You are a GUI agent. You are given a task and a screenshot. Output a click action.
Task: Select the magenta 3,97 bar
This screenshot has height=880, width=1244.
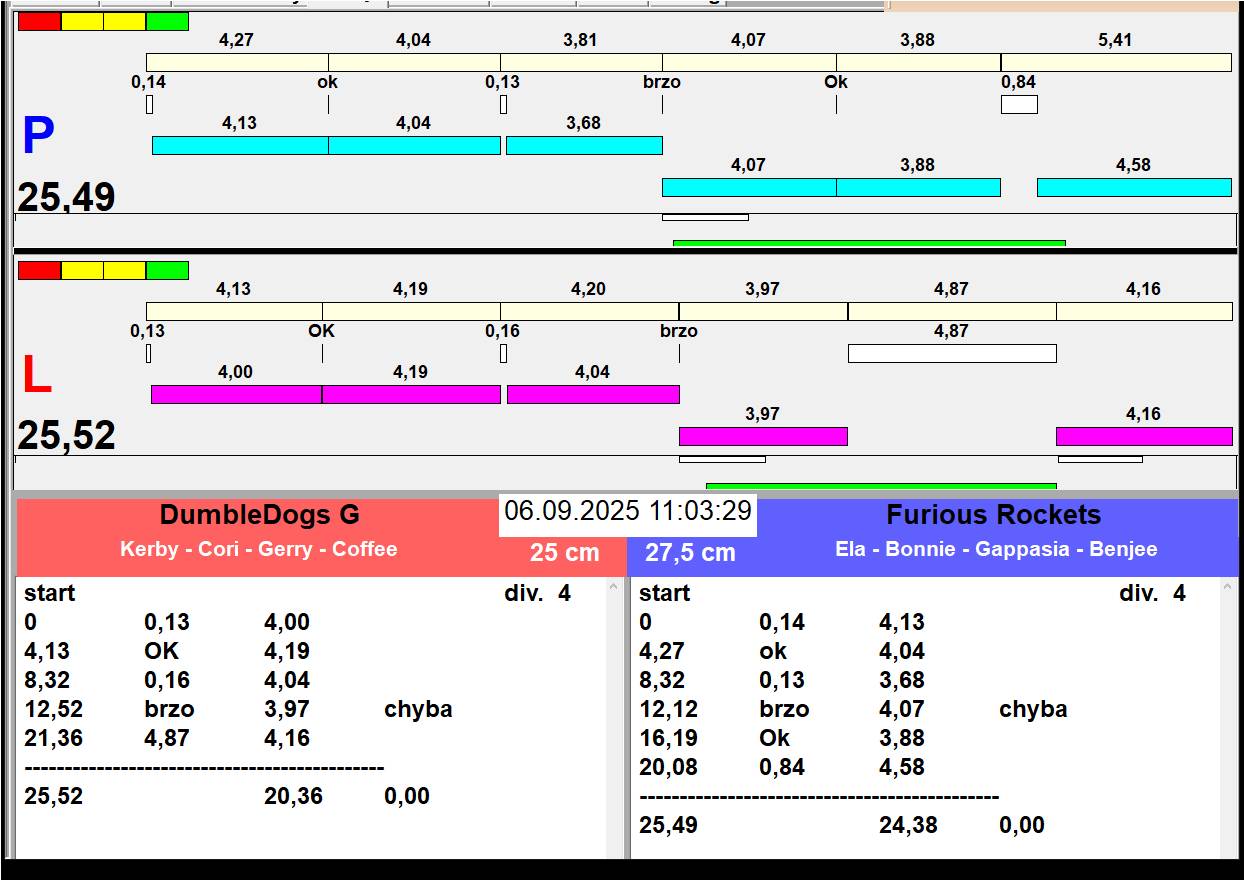[763, 436]
